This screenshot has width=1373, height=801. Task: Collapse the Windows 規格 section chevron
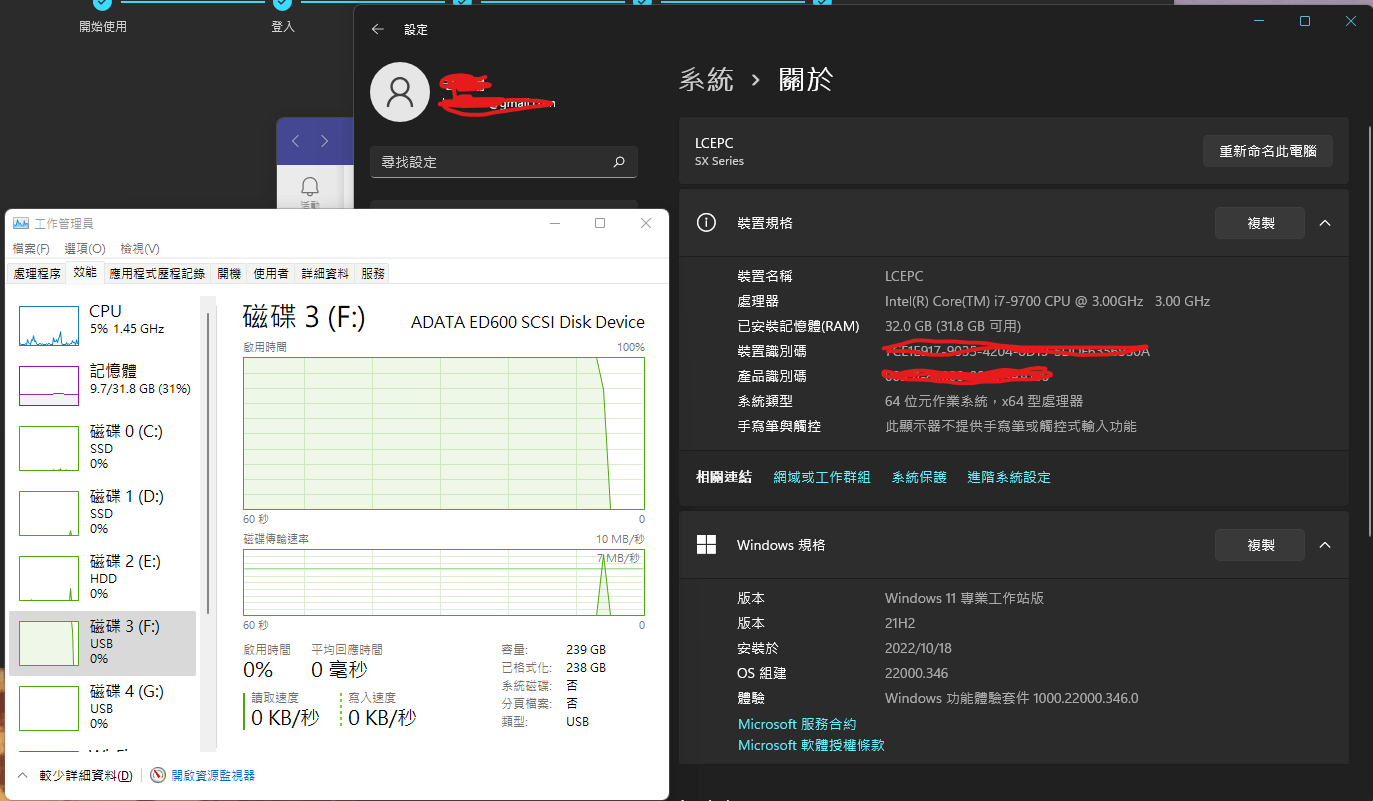pyautogui.click(x=1325, y=545)
